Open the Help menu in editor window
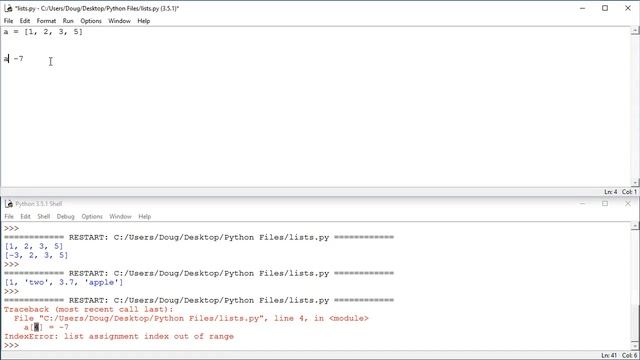 (143, 21)
